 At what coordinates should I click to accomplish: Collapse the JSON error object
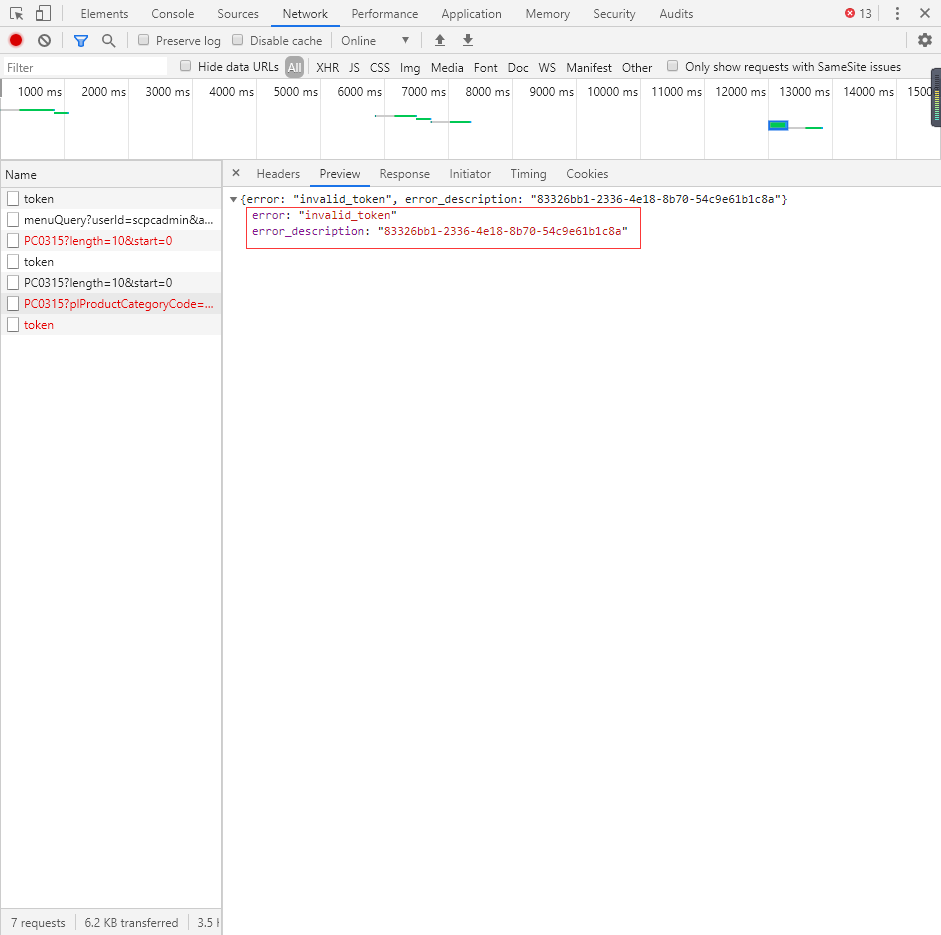(x=233, y=199)
